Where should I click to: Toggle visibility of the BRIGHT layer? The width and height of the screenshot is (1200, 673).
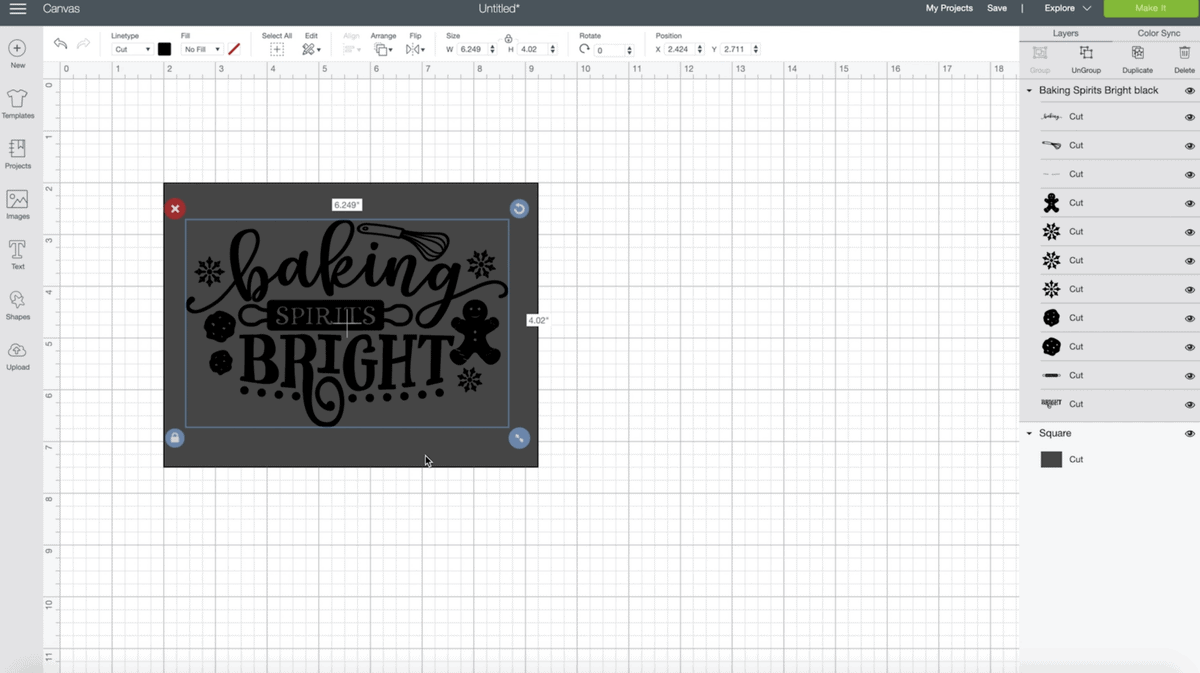point(1190,405)
